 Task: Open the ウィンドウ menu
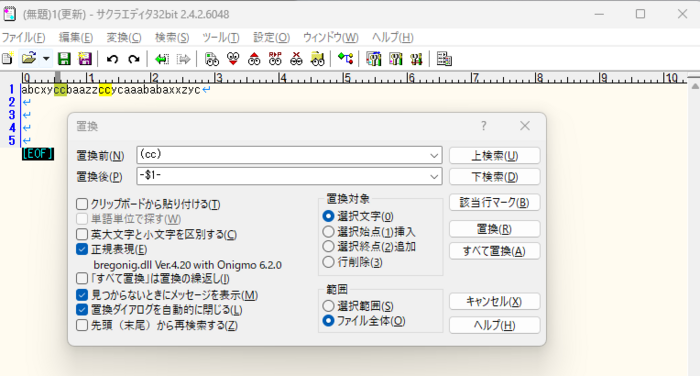pyautogui.click(x=330, y=38)
